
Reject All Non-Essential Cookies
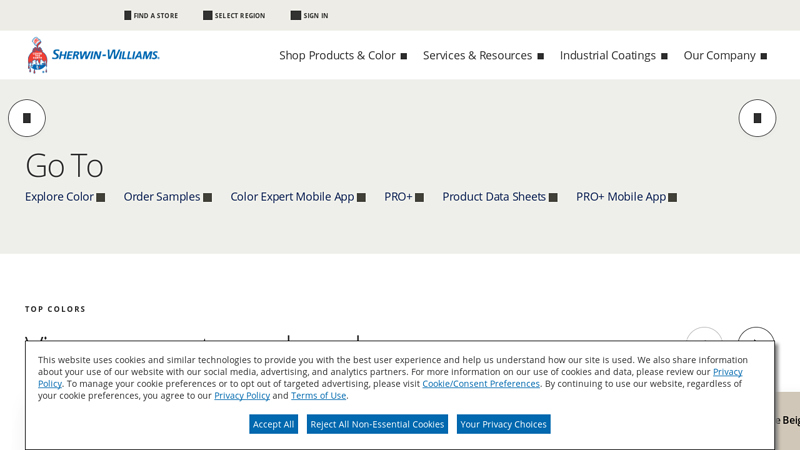(x=377, y=424)
